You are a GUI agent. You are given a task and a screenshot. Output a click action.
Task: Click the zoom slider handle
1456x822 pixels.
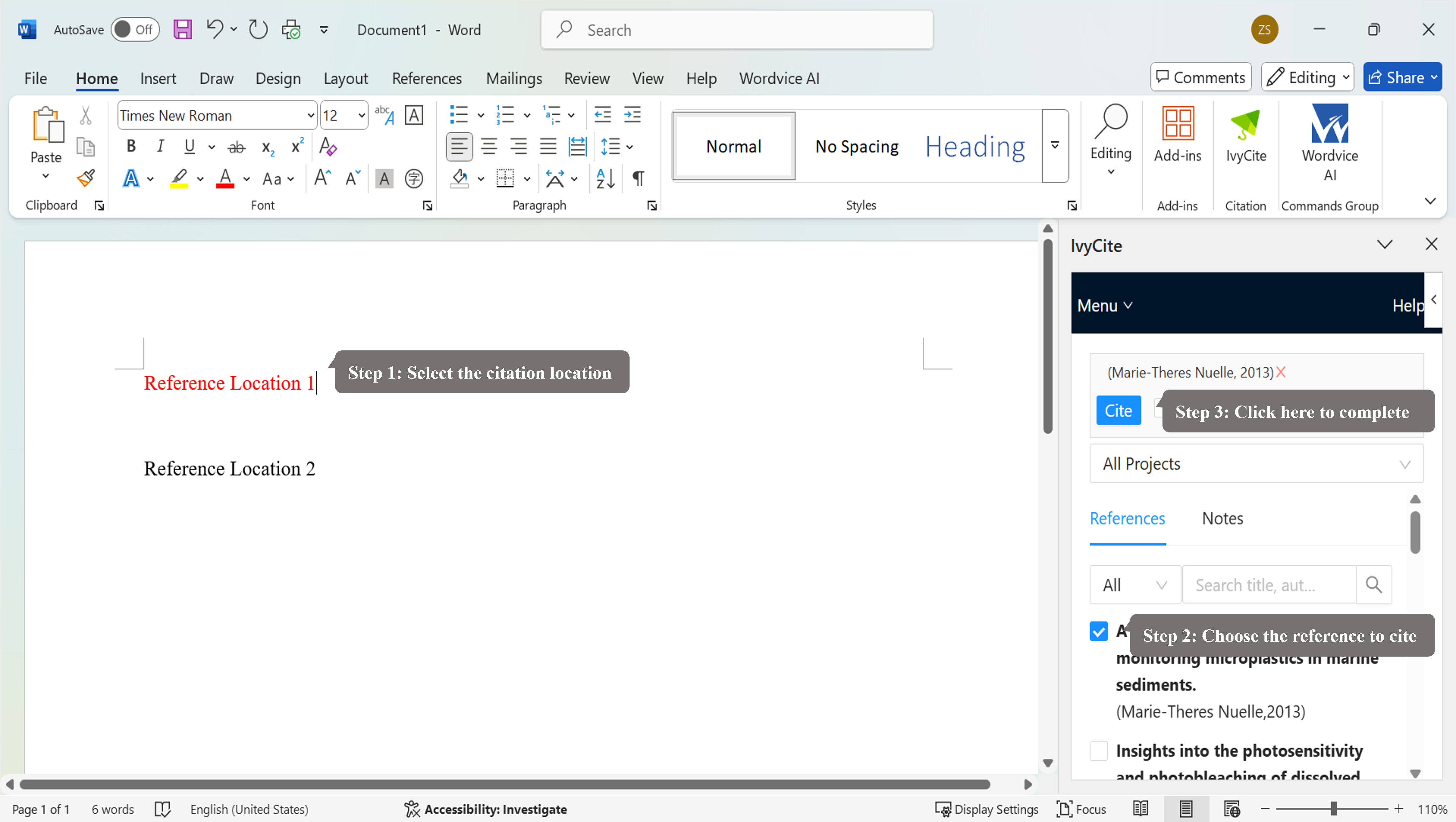pyautogui.click(x=1333, y=809)
